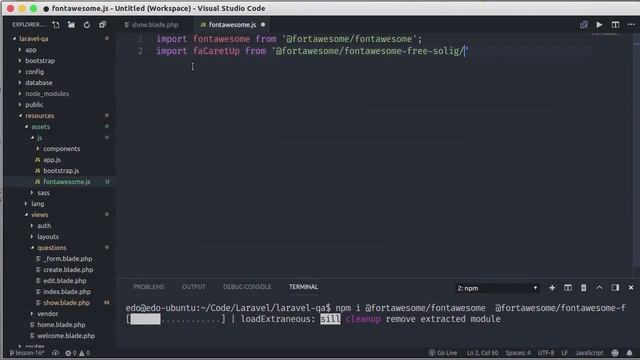Image resolution: width=640 pixels, height=360 pixels.
Task: Collapse the assets folder
Action: [40, 127]
